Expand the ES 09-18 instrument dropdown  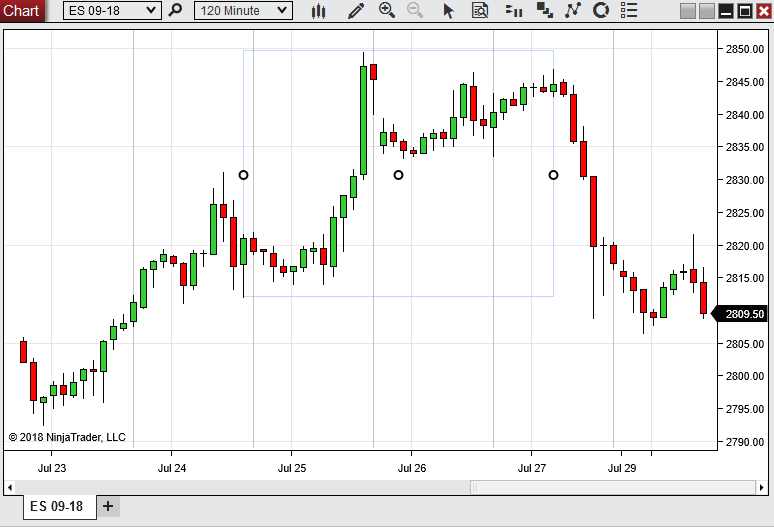(151, 11)
